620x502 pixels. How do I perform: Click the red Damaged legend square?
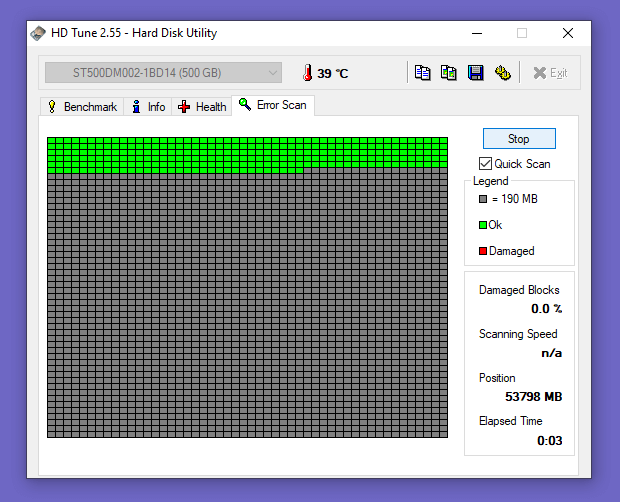click(483, 251)
